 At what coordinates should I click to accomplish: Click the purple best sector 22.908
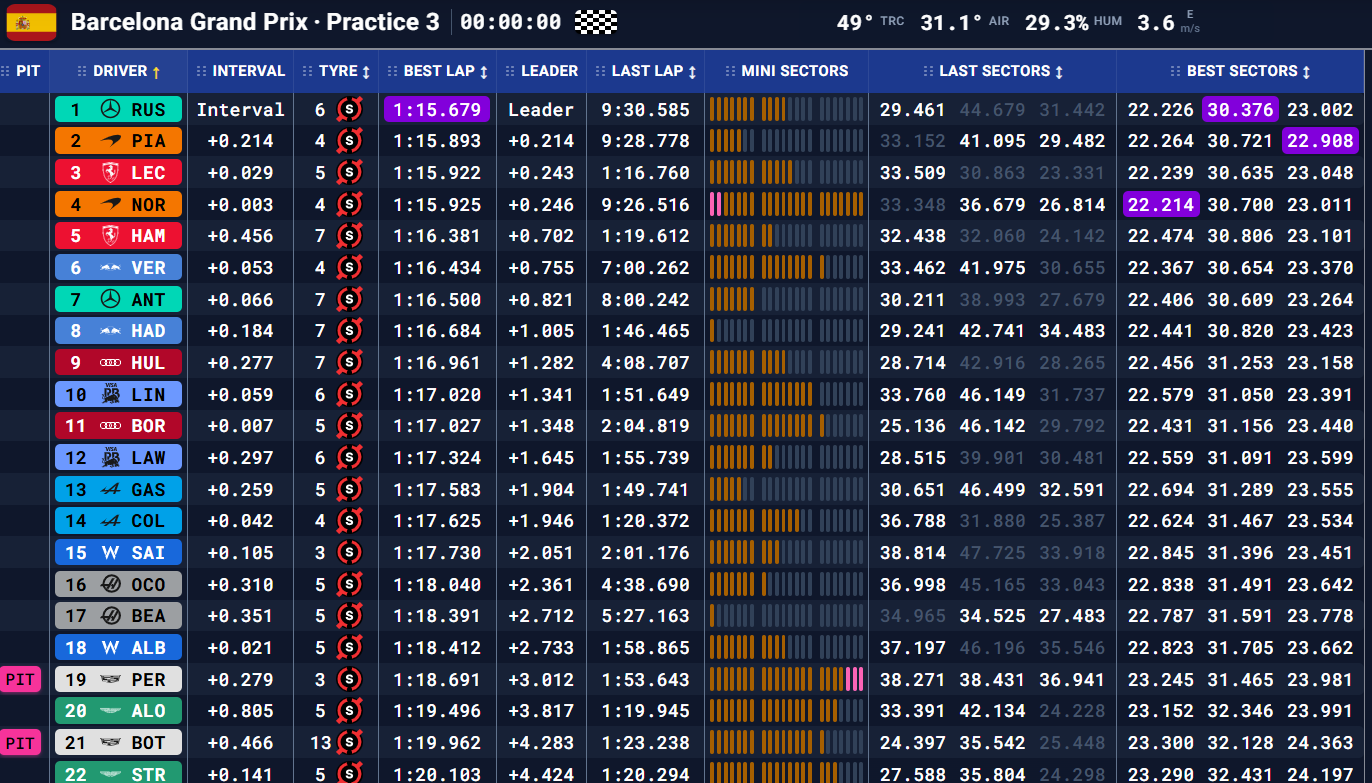[1320, 141]
